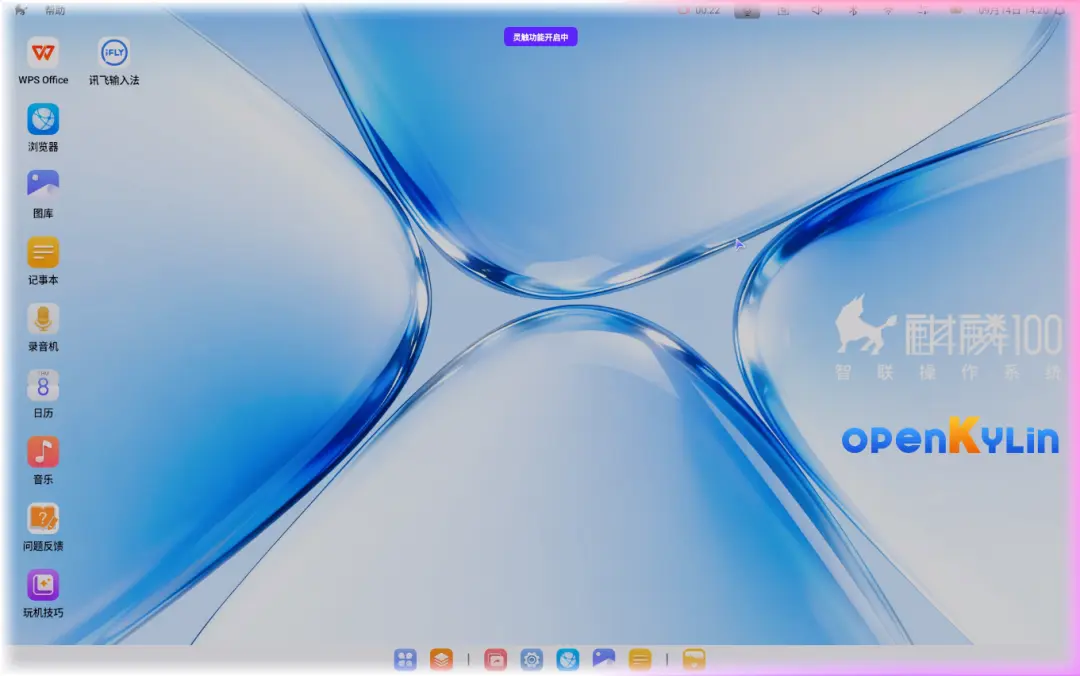1080x676 pixels.
Task: Launch the 音乐 music desktop icon
Action: click(43, 453)
